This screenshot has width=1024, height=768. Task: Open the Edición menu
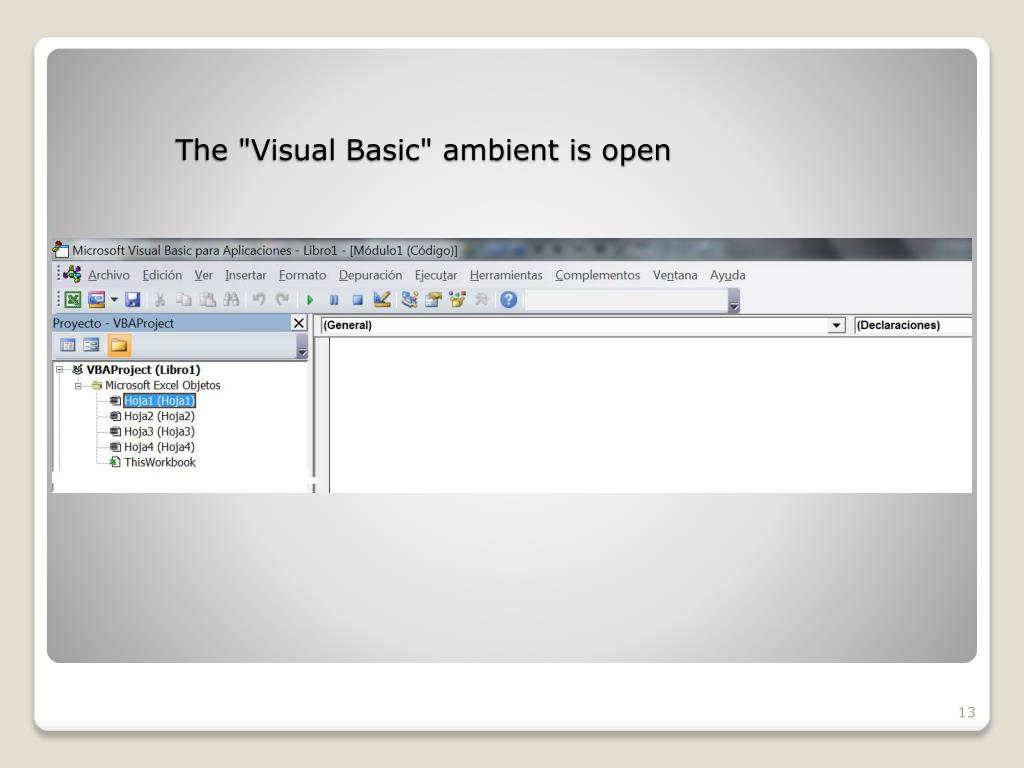click(162, 275)
